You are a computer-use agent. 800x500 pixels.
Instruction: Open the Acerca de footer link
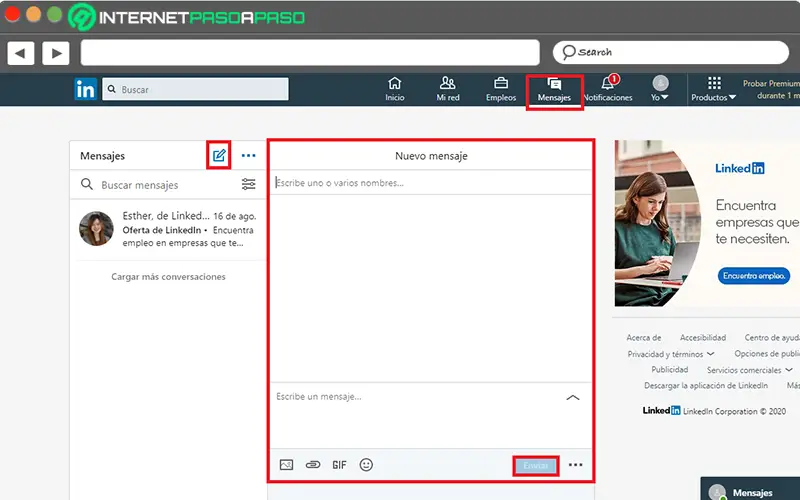point(644,338)
